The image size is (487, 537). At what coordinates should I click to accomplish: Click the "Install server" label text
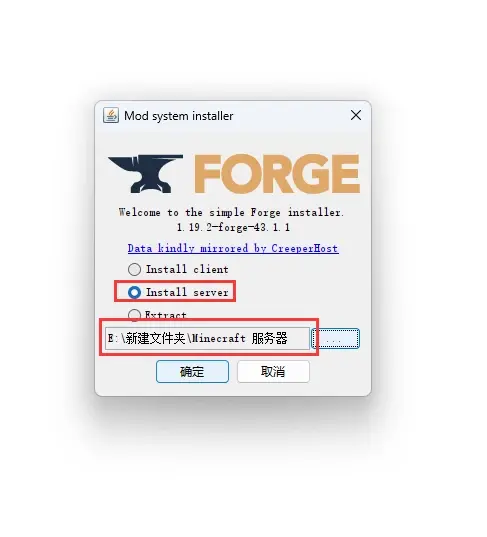pyautogui.click(x=187, y=292)
